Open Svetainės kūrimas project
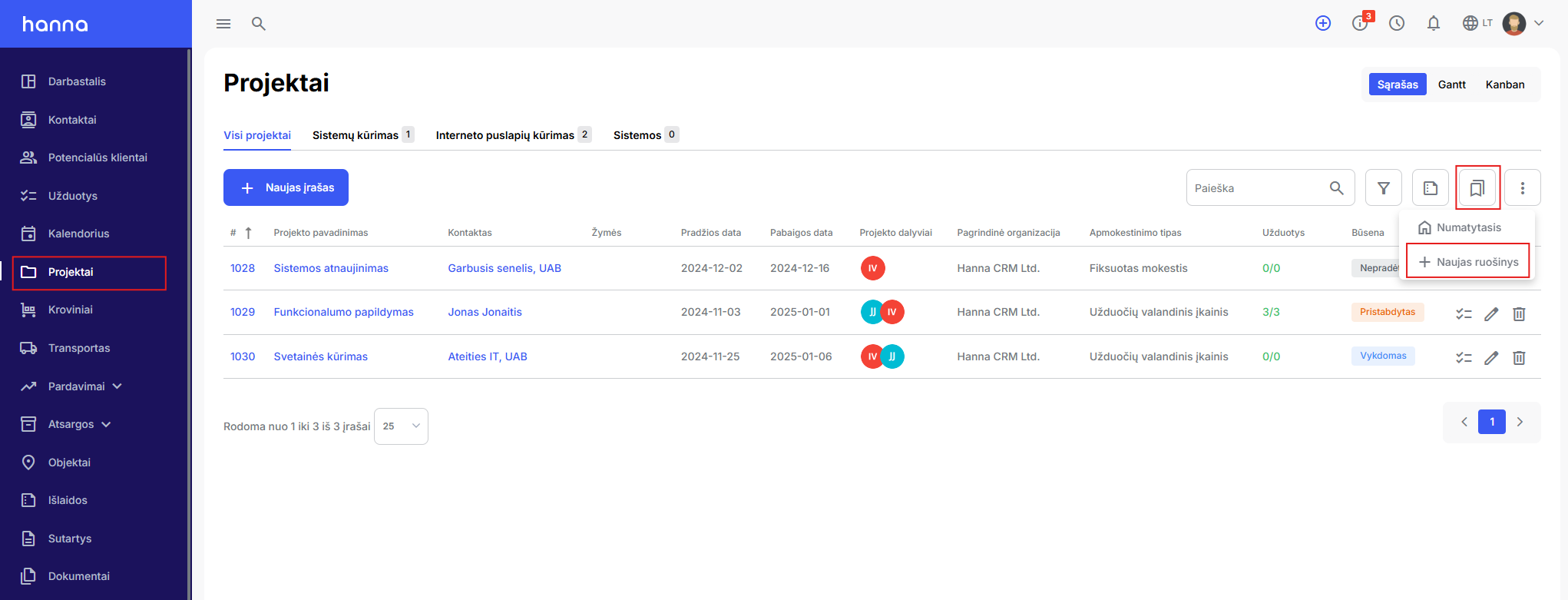 tap(320, 356)
